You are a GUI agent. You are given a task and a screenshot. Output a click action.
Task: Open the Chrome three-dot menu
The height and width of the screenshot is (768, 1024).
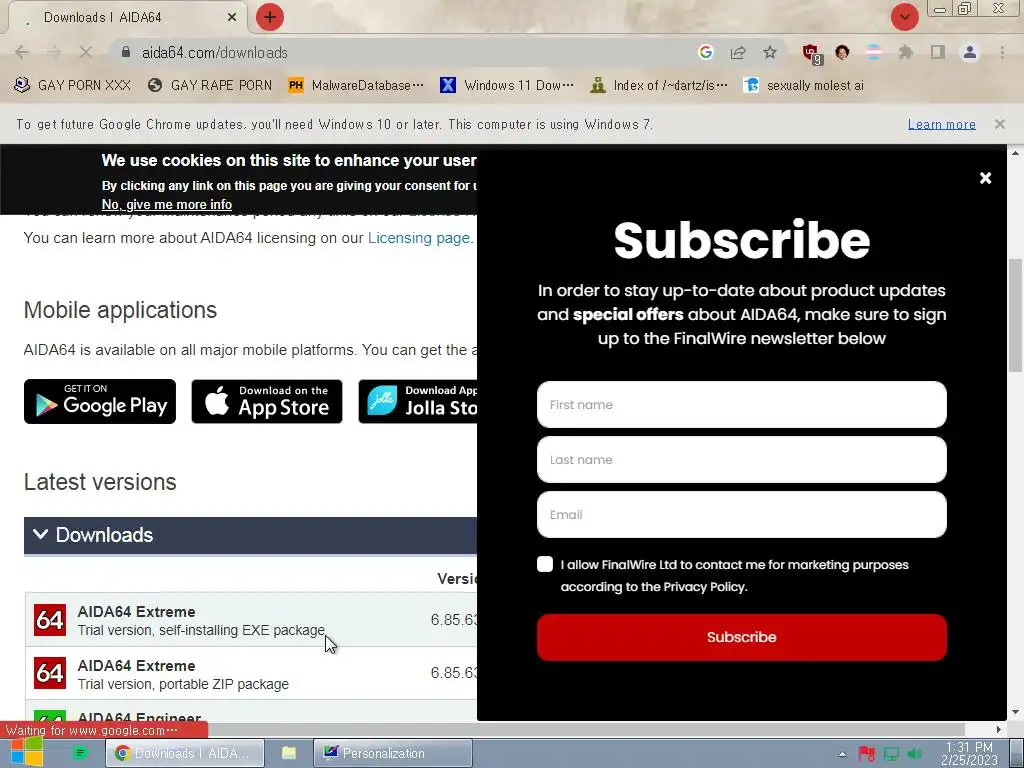coord(1002,52)
